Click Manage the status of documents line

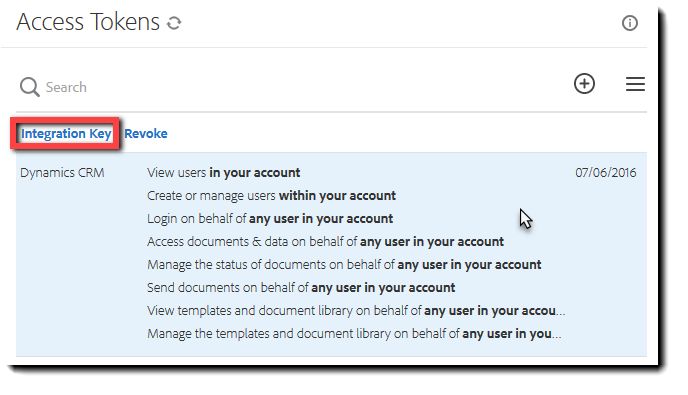coord(344,265)
